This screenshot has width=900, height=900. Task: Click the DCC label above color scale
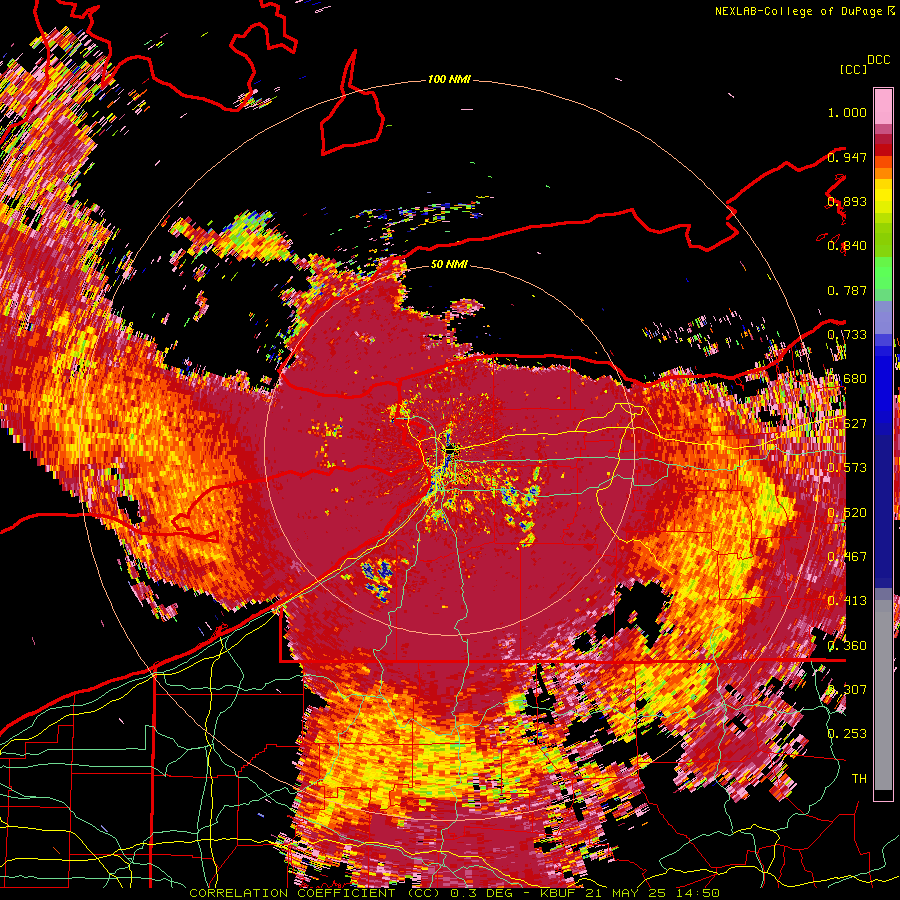pyautogui.click(x=878, y=60)
